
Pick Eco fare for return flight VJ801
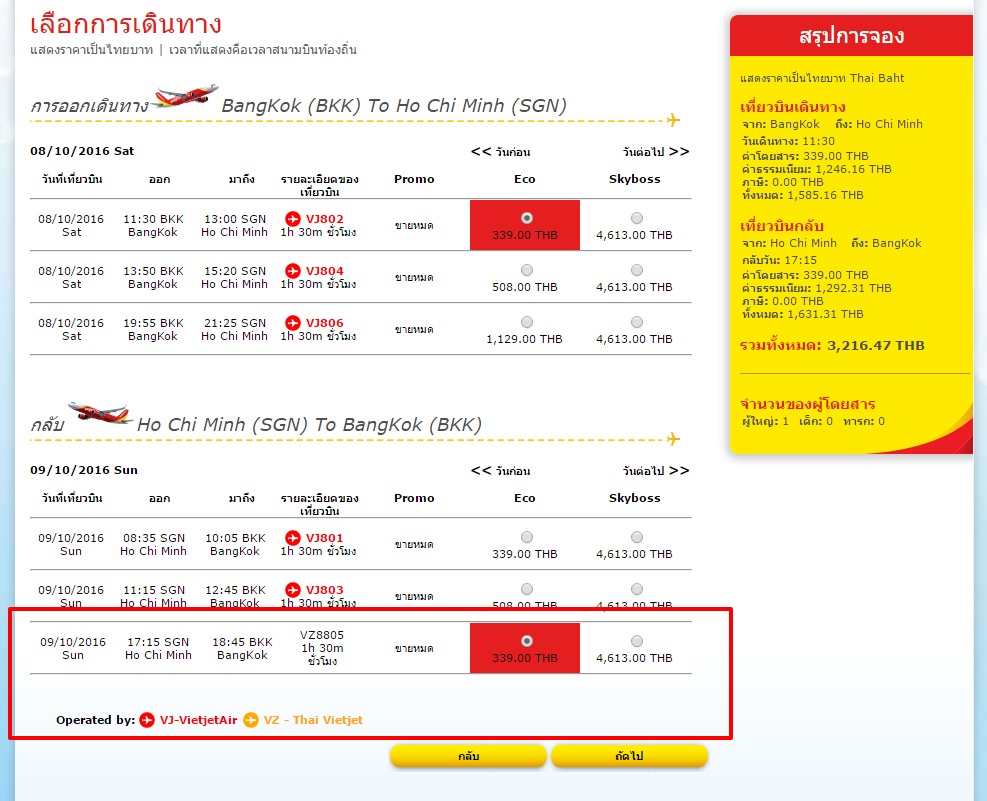click(x=527, y=537)
